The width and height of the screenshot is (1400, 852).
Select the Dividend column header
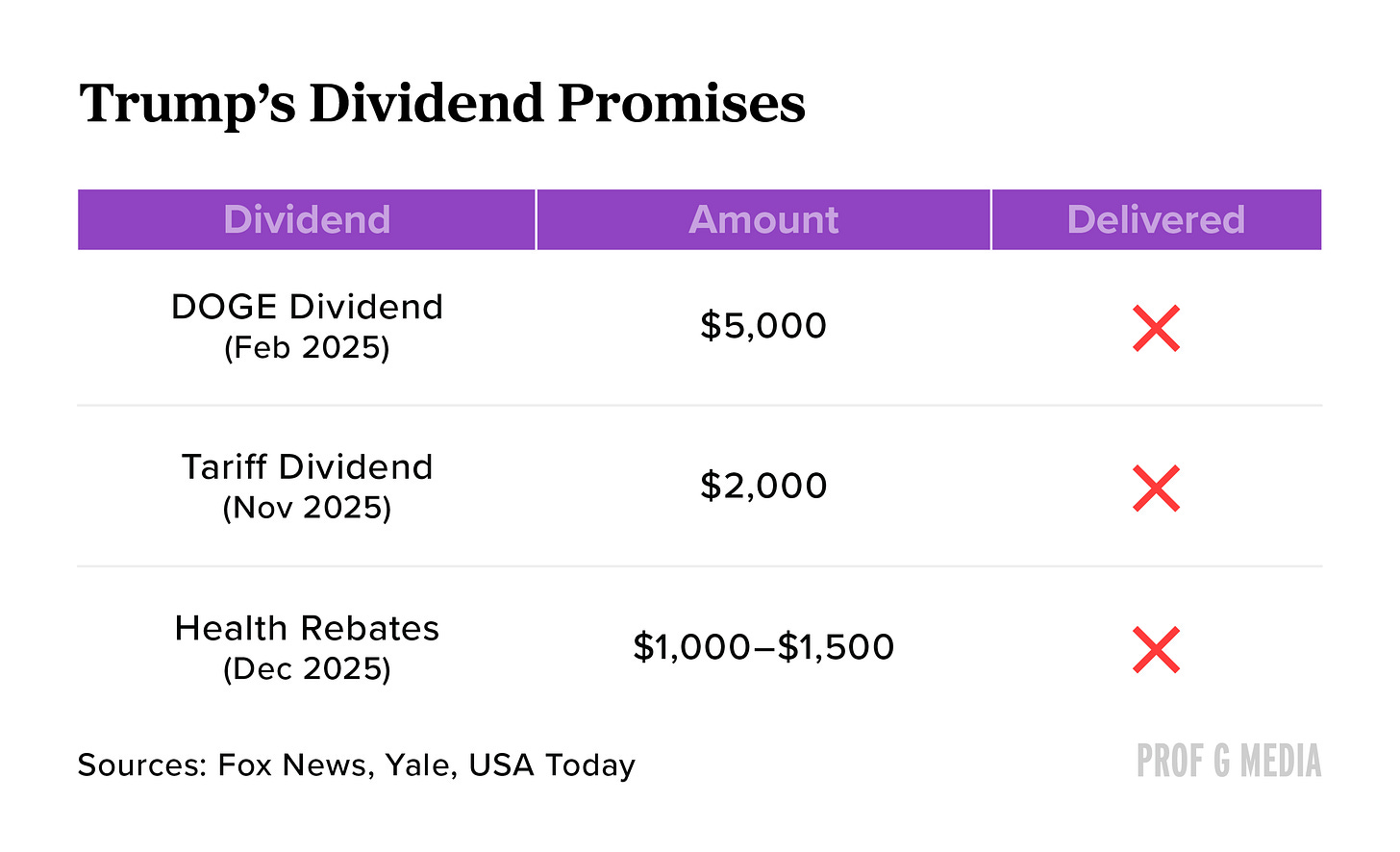[x=307, y=219]
